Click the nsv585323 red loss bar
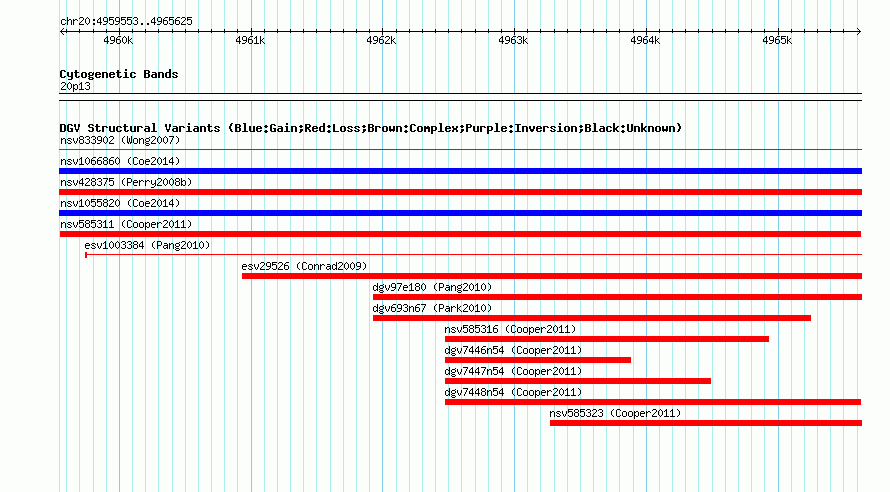 point(706,423)
